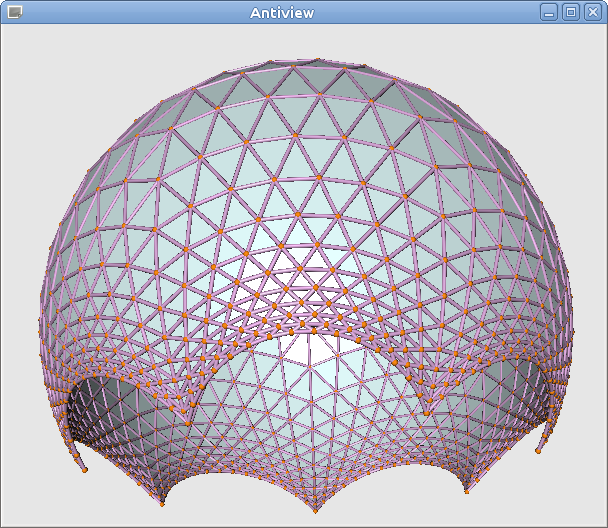608x528 pixels.
Task: Select the far-left hanging tip vertex
Action: click(x=85, y=470)
